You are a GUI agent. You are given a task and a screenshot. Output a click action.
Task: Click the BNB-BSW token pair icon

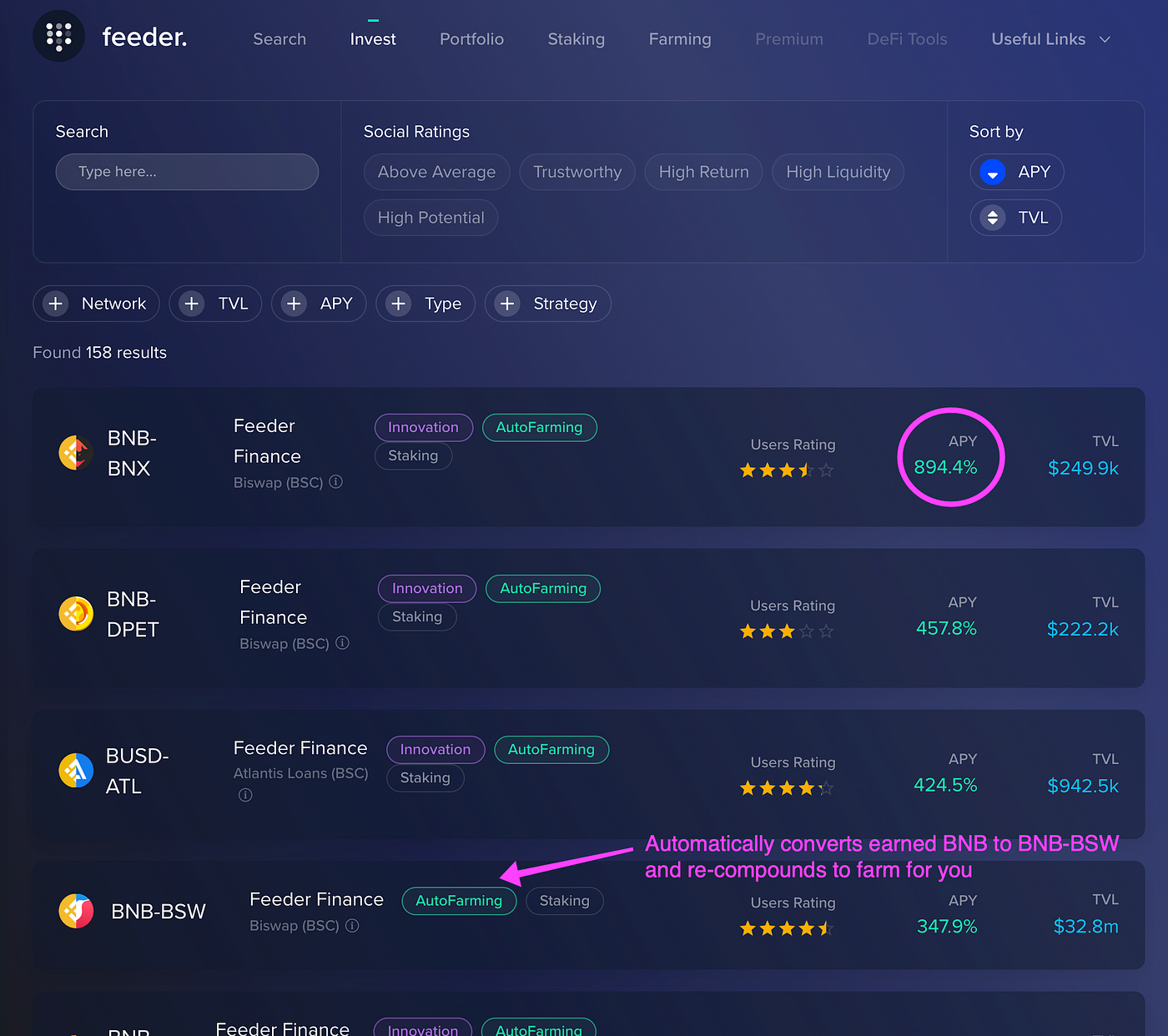coord(76,911)
